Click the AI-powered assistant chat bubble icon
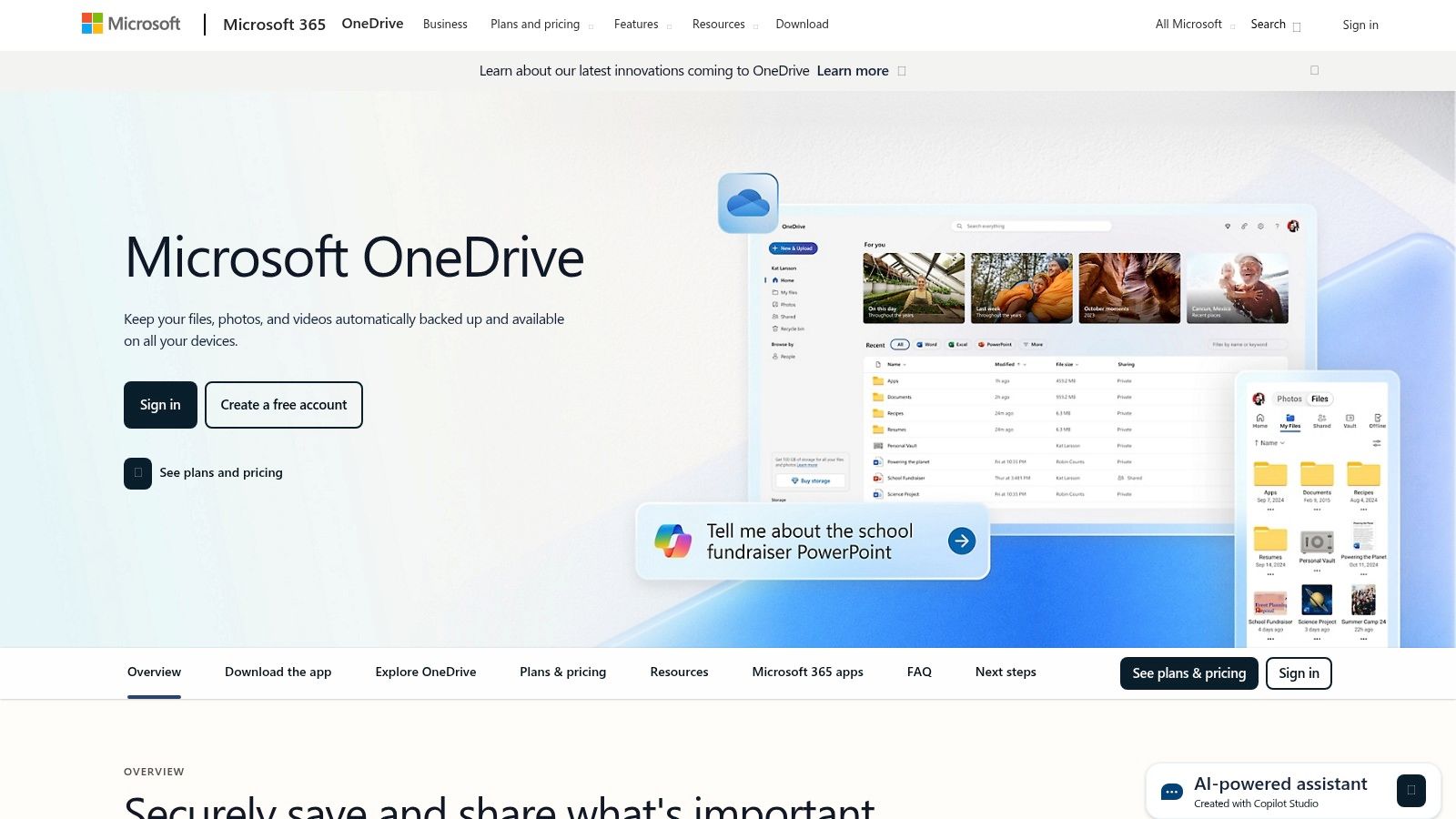The height and width of the screenshot is (819, 1456). 1172,792
